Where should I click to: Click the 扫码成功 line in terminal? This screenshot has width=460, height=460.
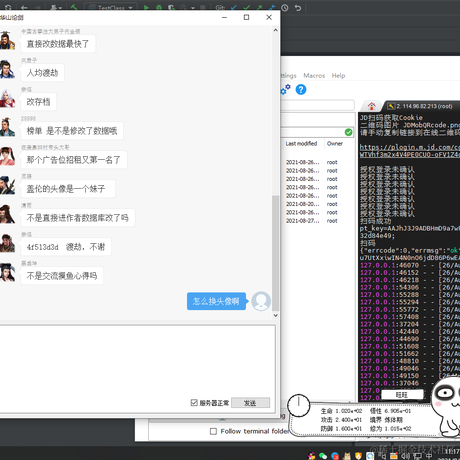click(375, 221)
